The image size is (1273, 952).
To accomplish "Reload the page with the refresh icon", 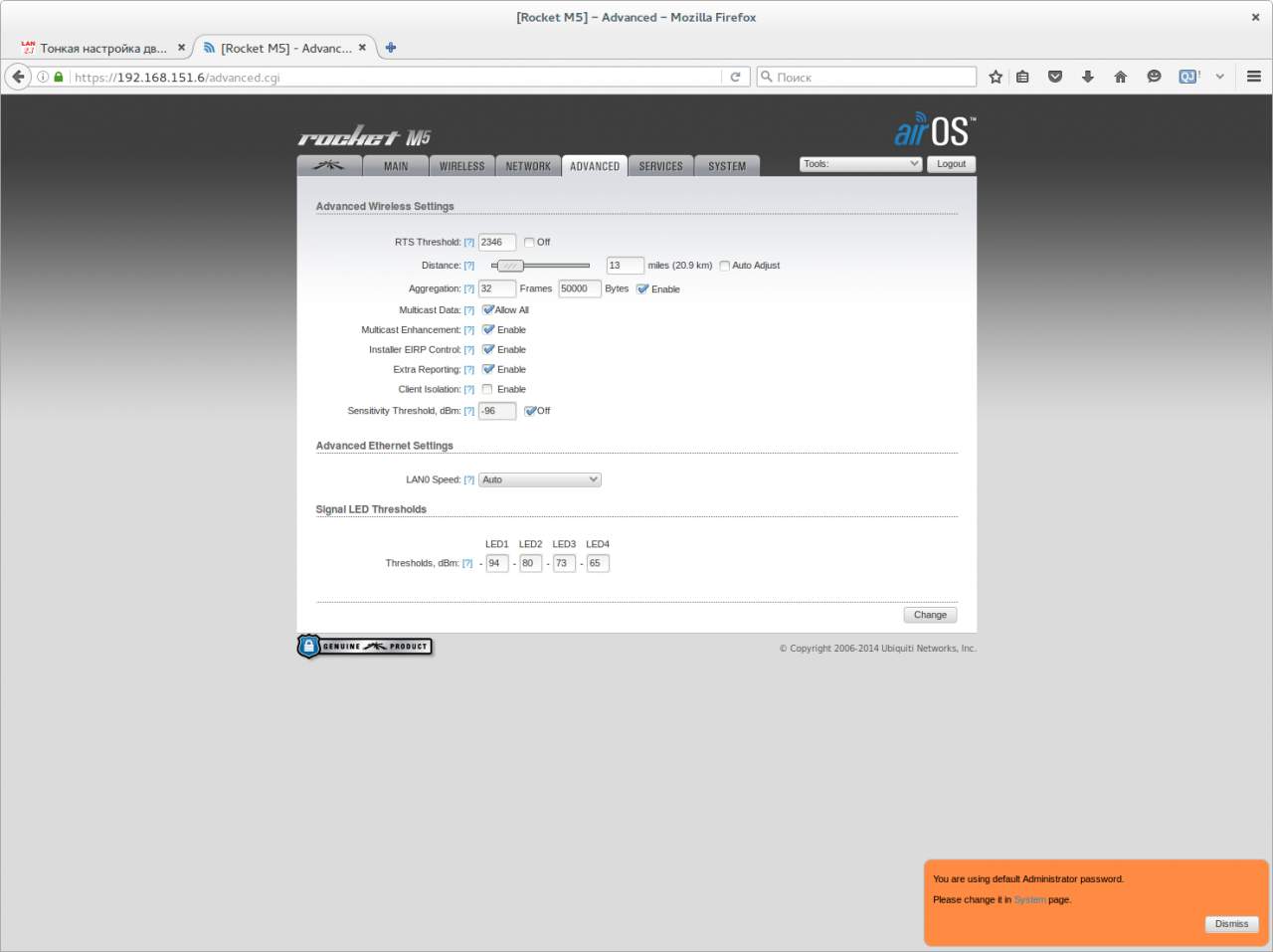I will [x=735, y=77].
